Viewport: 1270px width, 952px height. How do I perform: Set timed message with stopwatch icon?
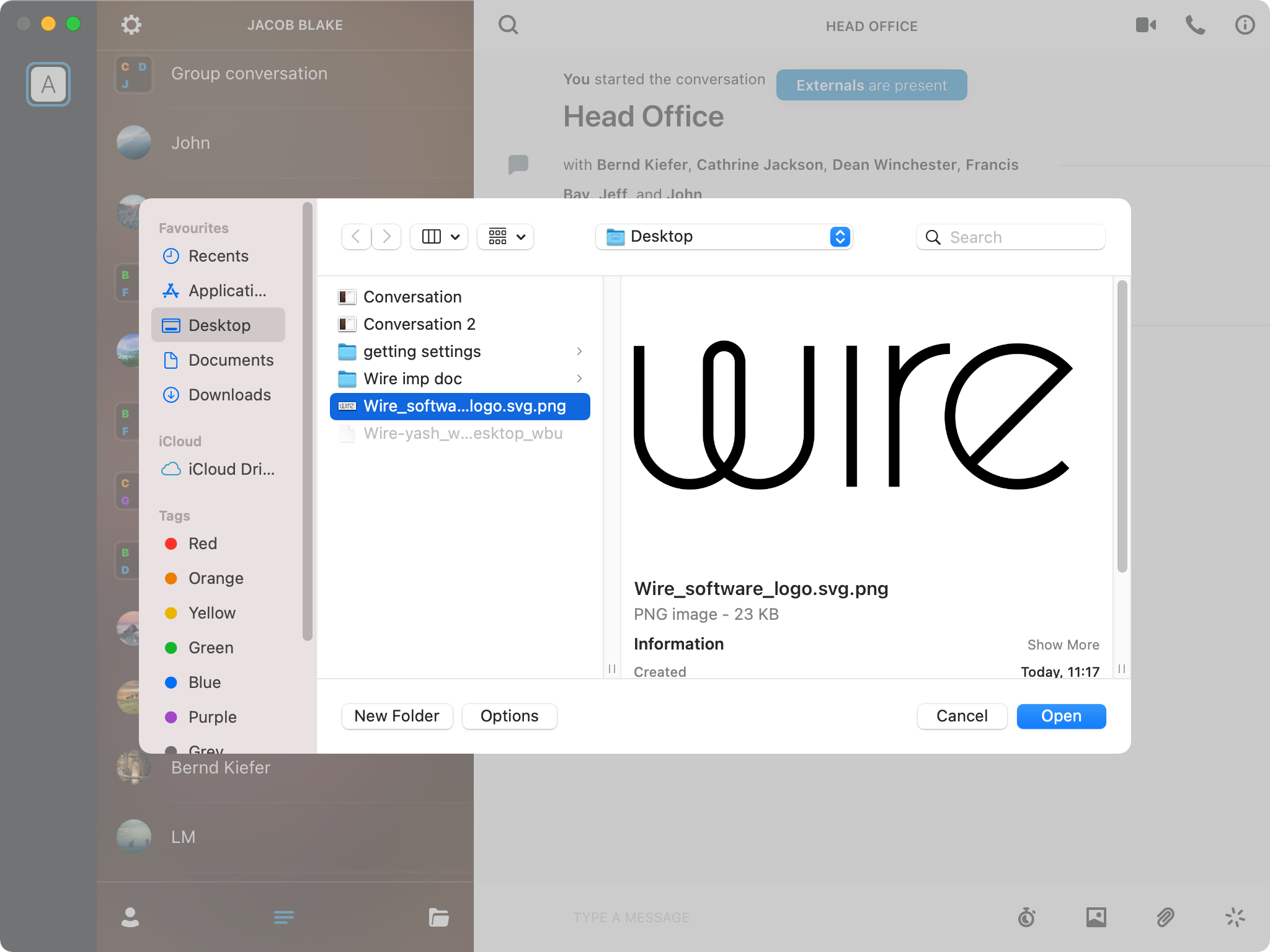1027,917
